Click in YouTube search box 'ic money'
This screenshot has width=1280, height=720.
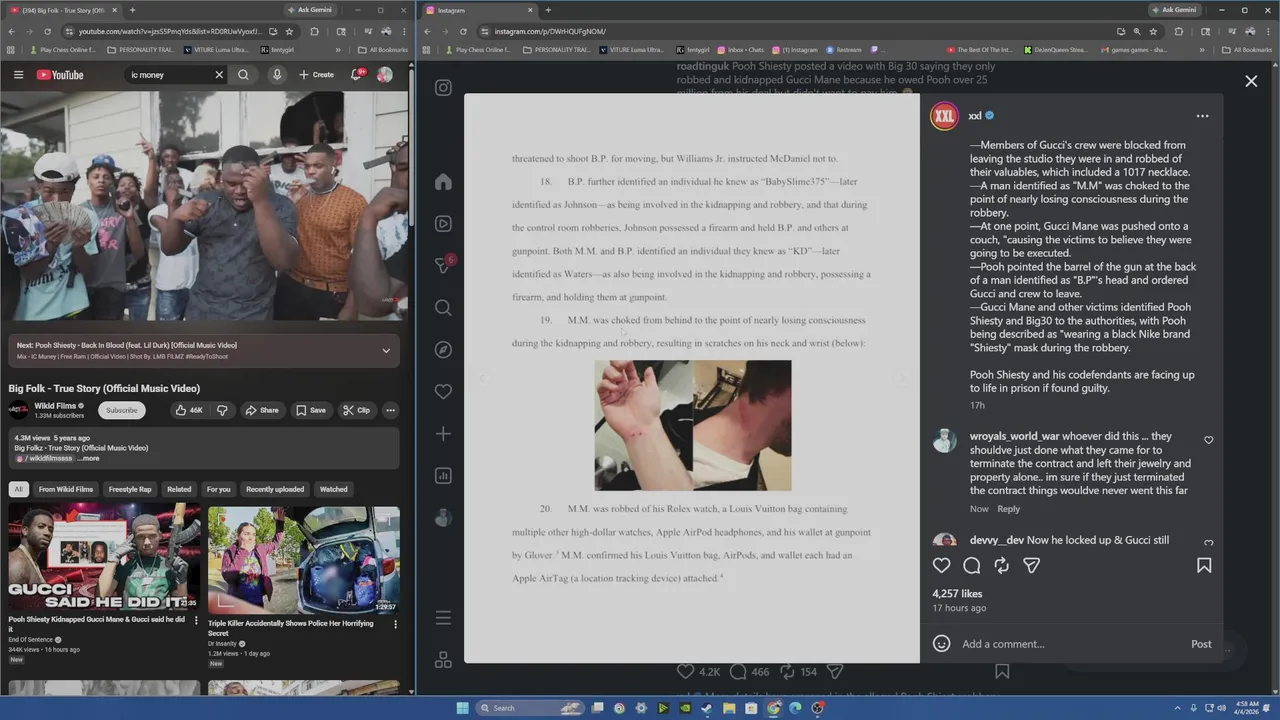170,75
